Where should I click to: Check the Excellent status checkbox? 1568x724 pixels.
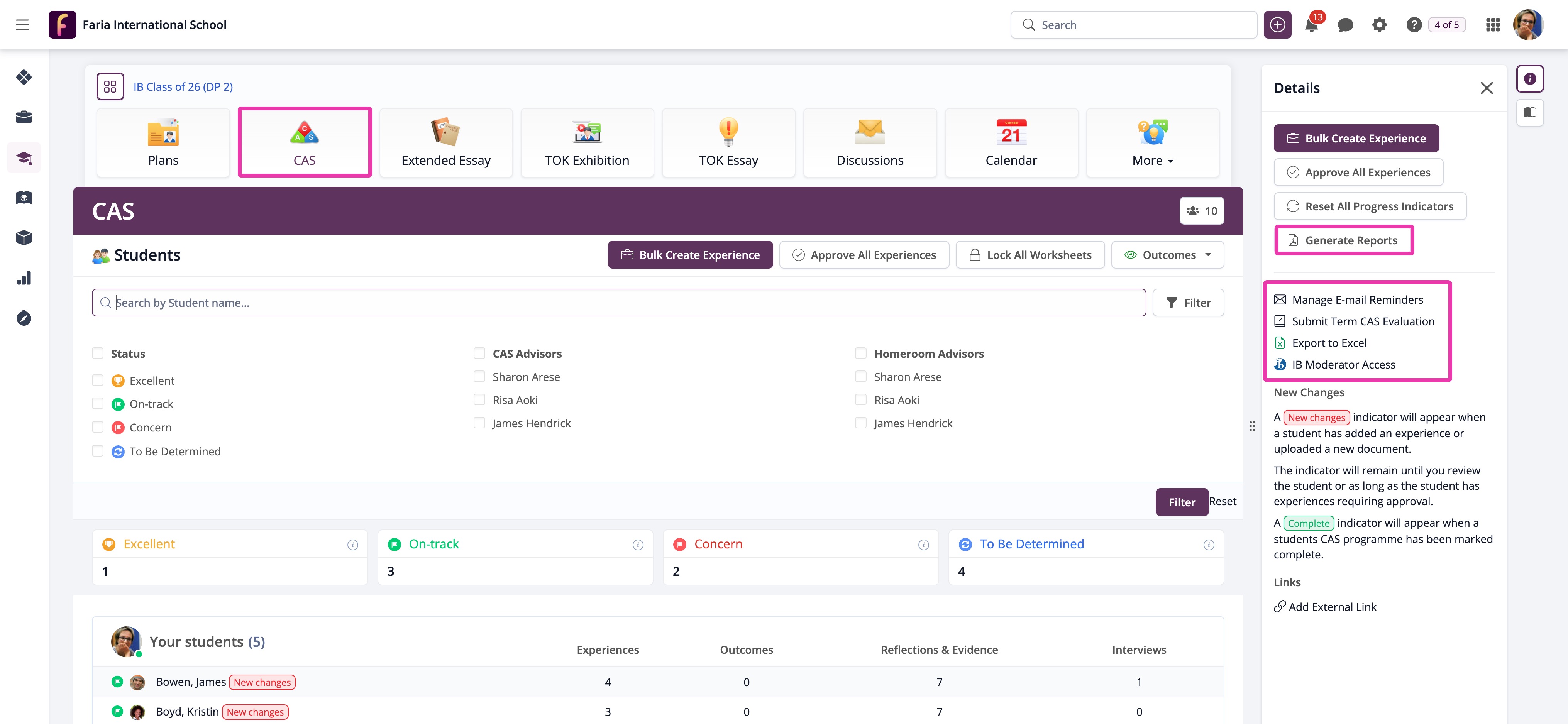[97, 380]
